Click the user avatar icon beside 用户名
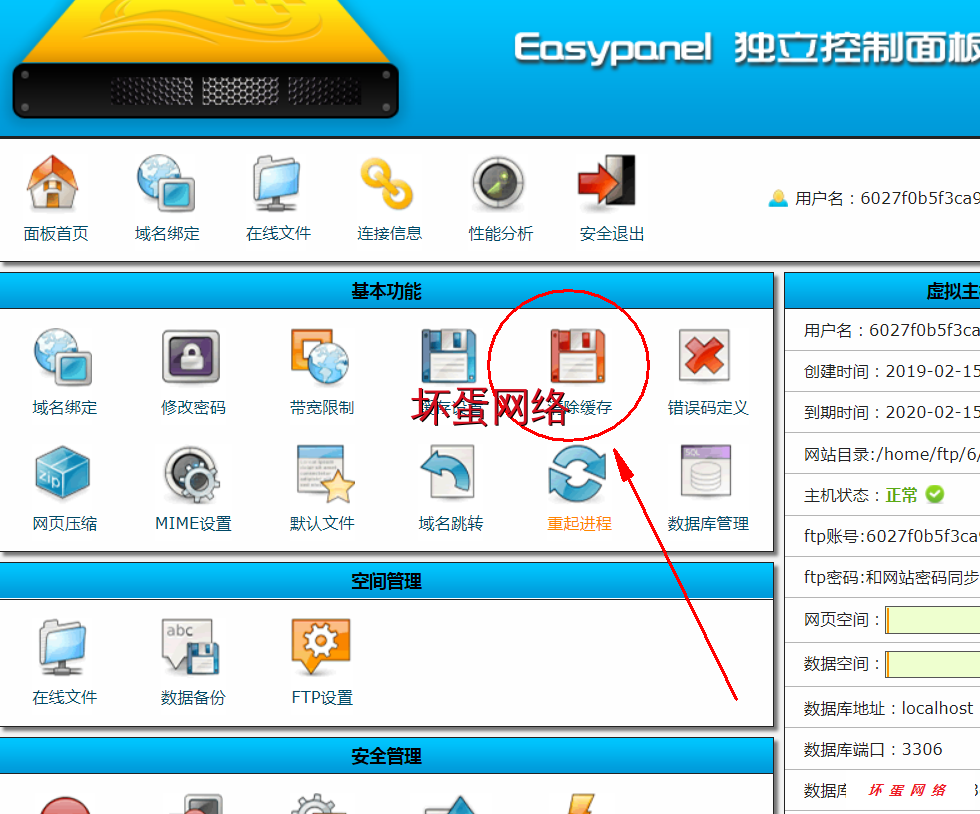 pyautogui.click(x=778, y=198)
